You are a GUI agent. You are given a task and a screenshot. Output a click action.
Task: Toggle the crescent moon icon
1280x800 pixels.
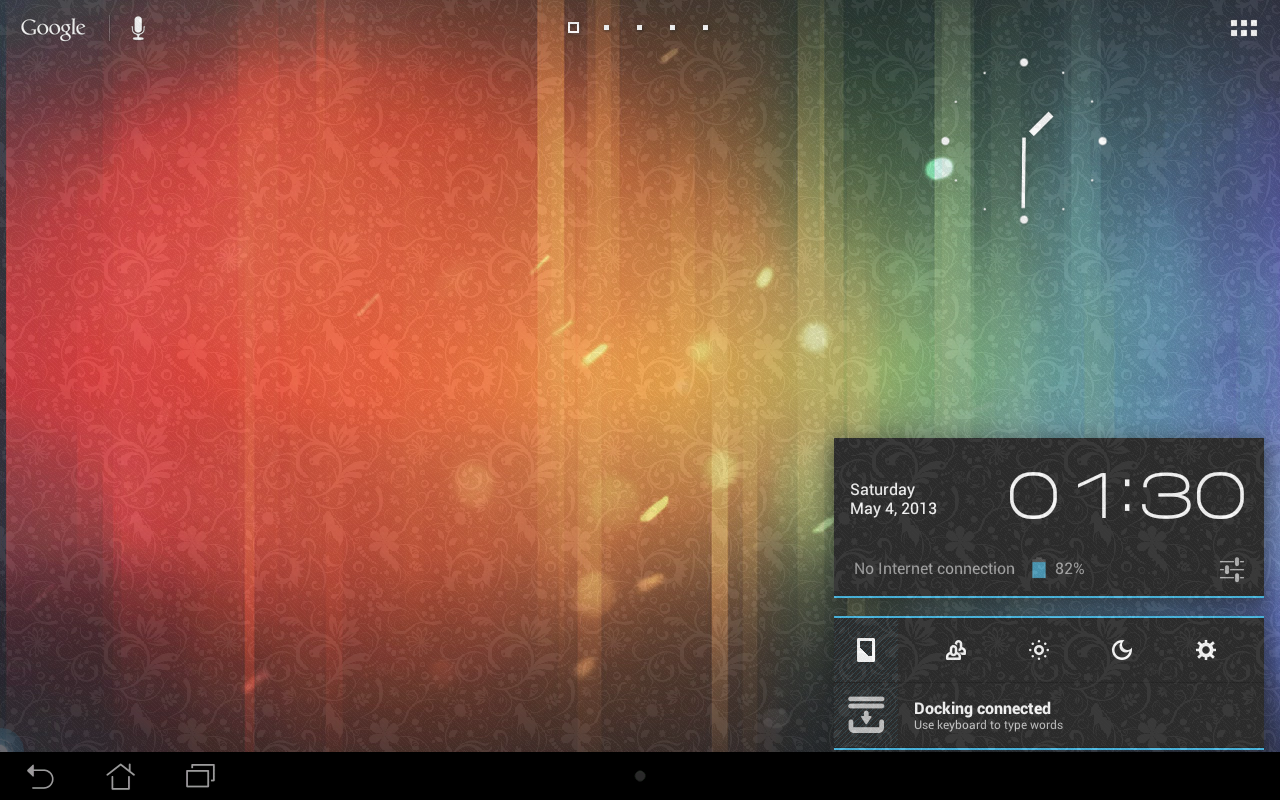tap(1122, 650)
